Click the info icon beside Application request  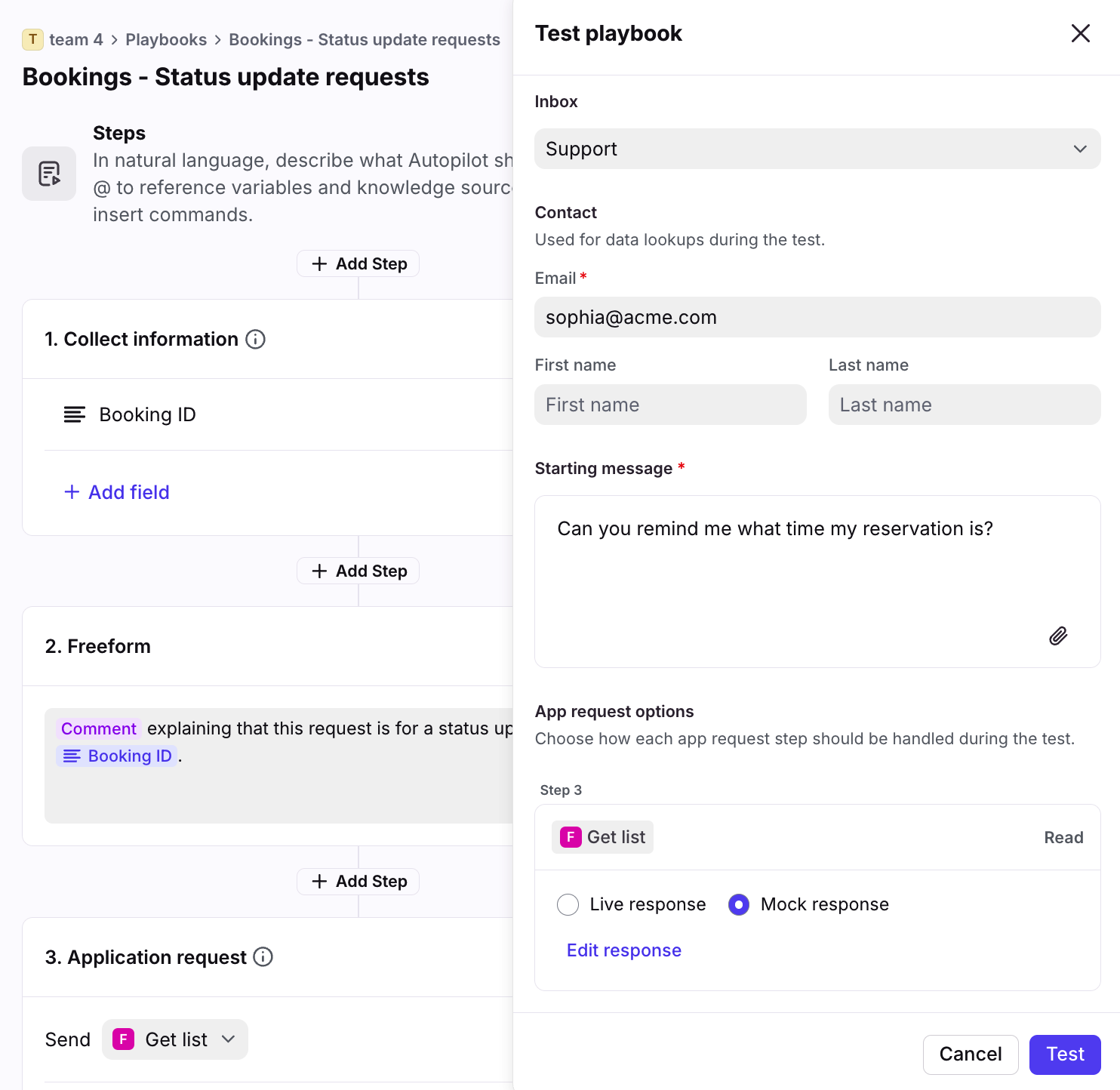point(263,957)
